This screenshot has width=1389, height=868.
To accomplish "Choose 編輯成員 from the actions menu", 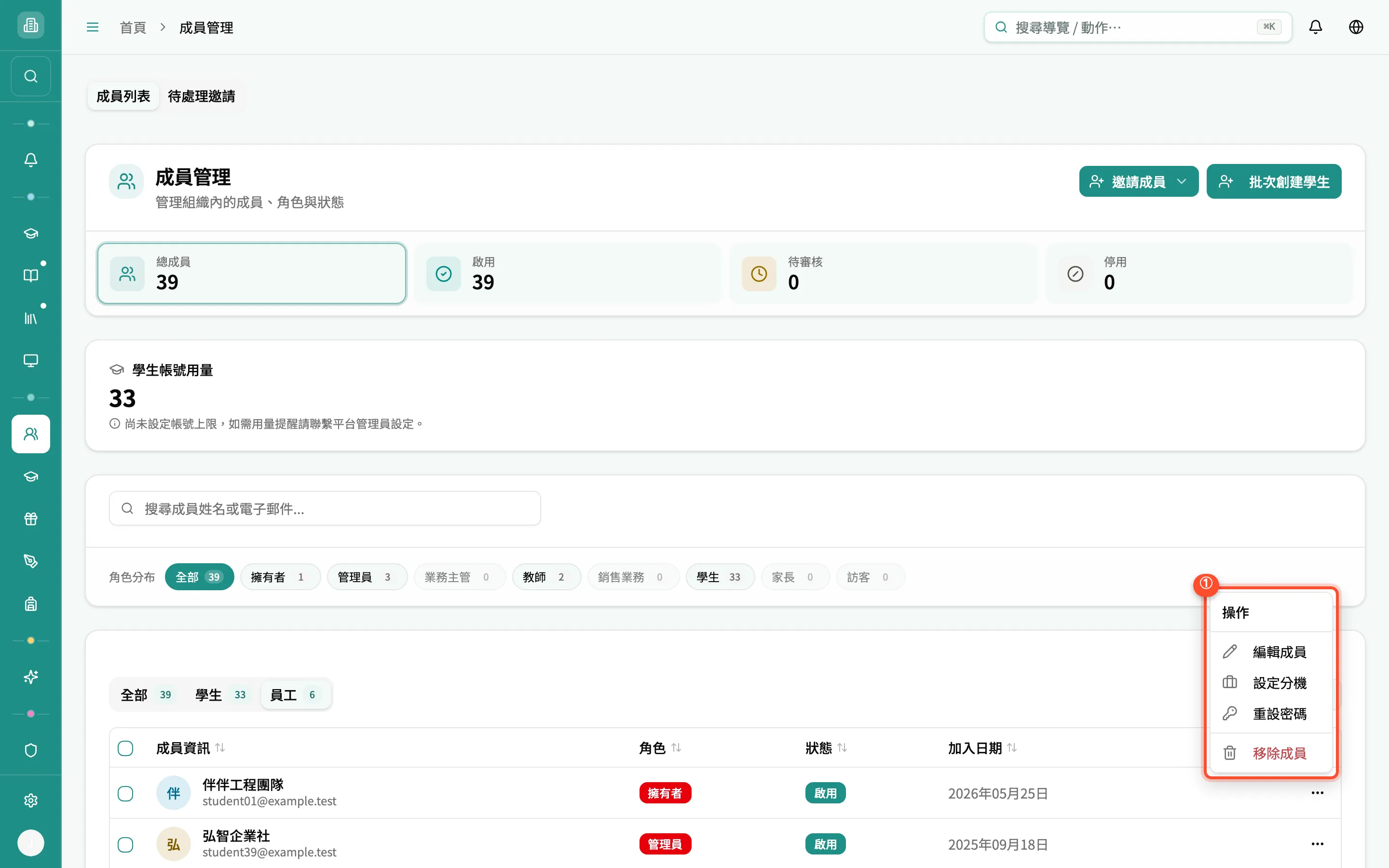I will (1270, 651).
